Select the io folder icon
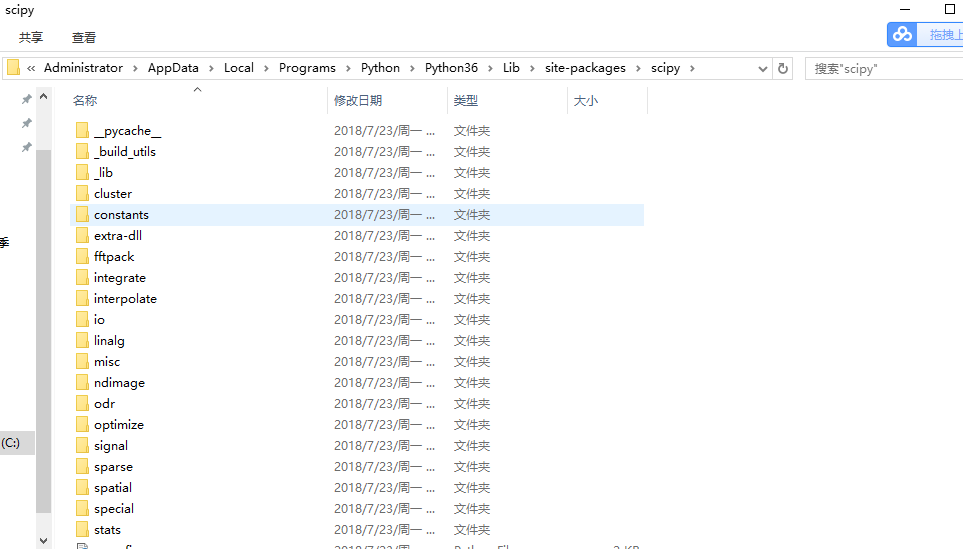 click(82, 319)
